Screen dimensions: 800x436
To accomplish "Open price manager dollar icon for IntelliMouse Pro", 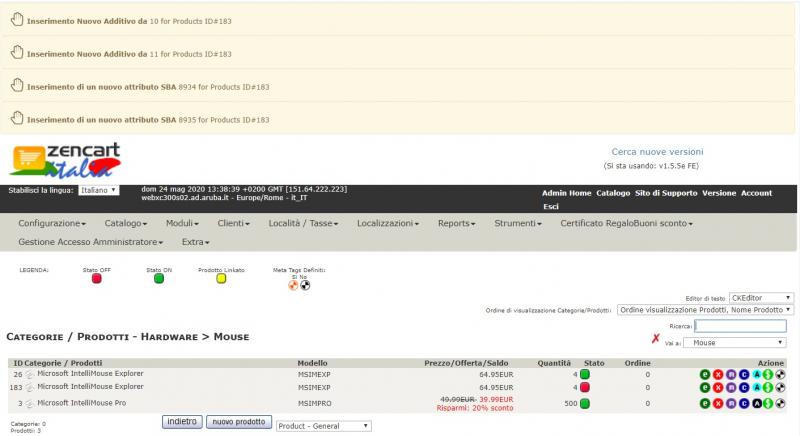I will click(767, 403).
